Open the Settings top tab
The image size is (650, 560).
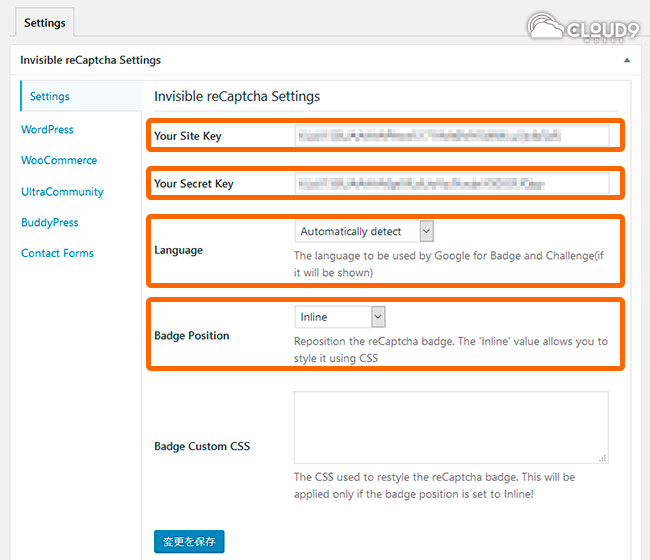[44, 22]
